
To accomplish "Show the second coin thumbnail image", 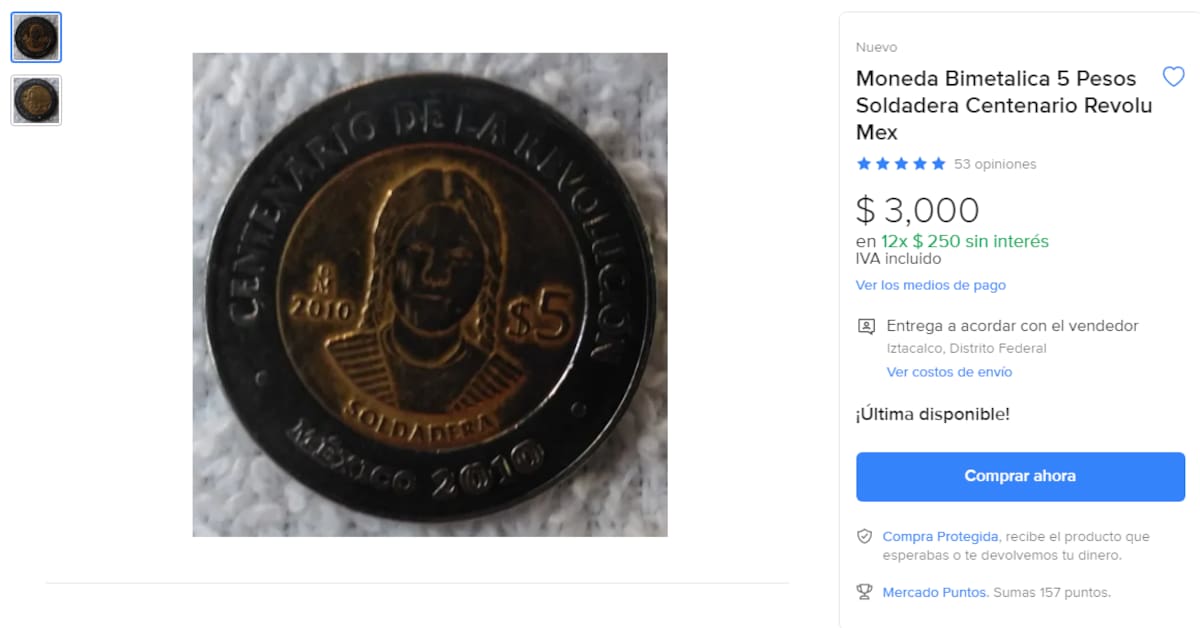I will coord(36,100).
